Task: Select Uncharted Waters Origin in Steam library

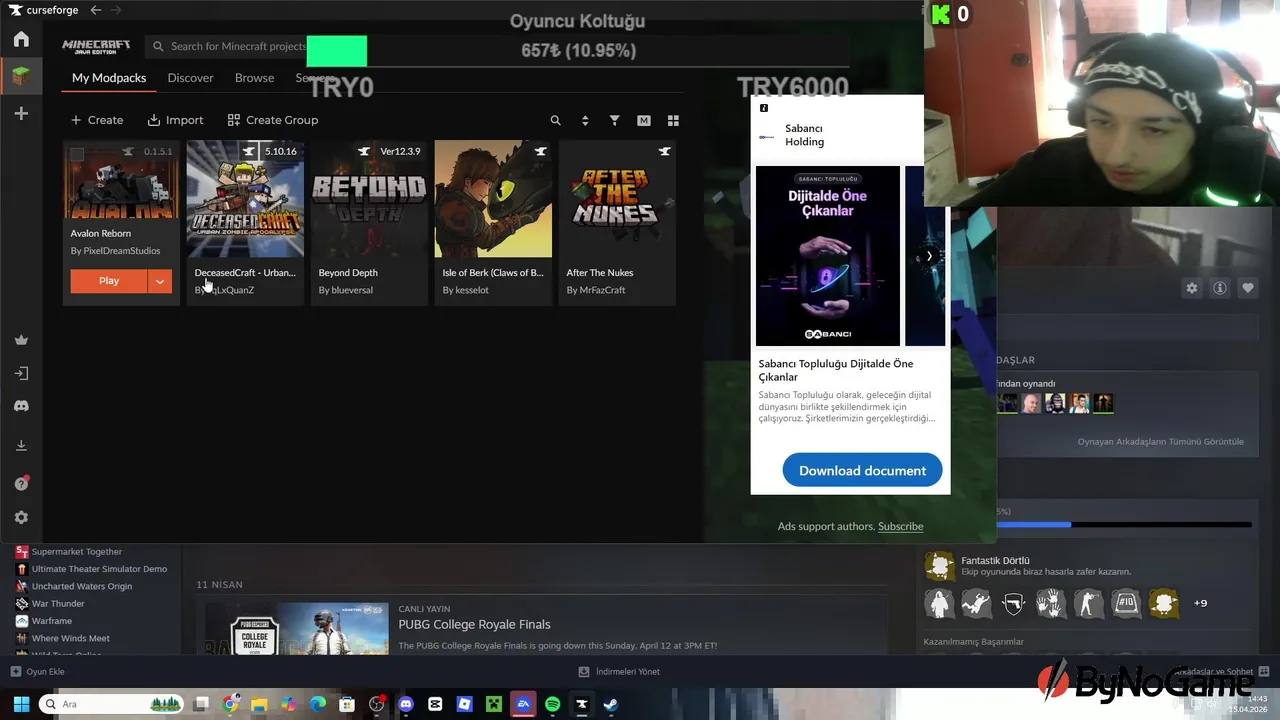Action: click(81, 586)
